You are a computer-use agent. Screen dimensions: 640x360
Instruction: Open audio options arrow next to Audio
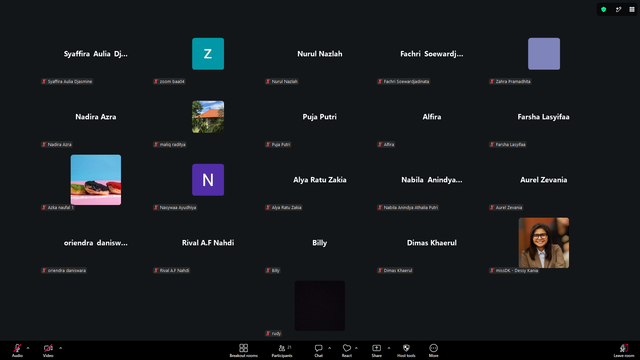point(28,348)
